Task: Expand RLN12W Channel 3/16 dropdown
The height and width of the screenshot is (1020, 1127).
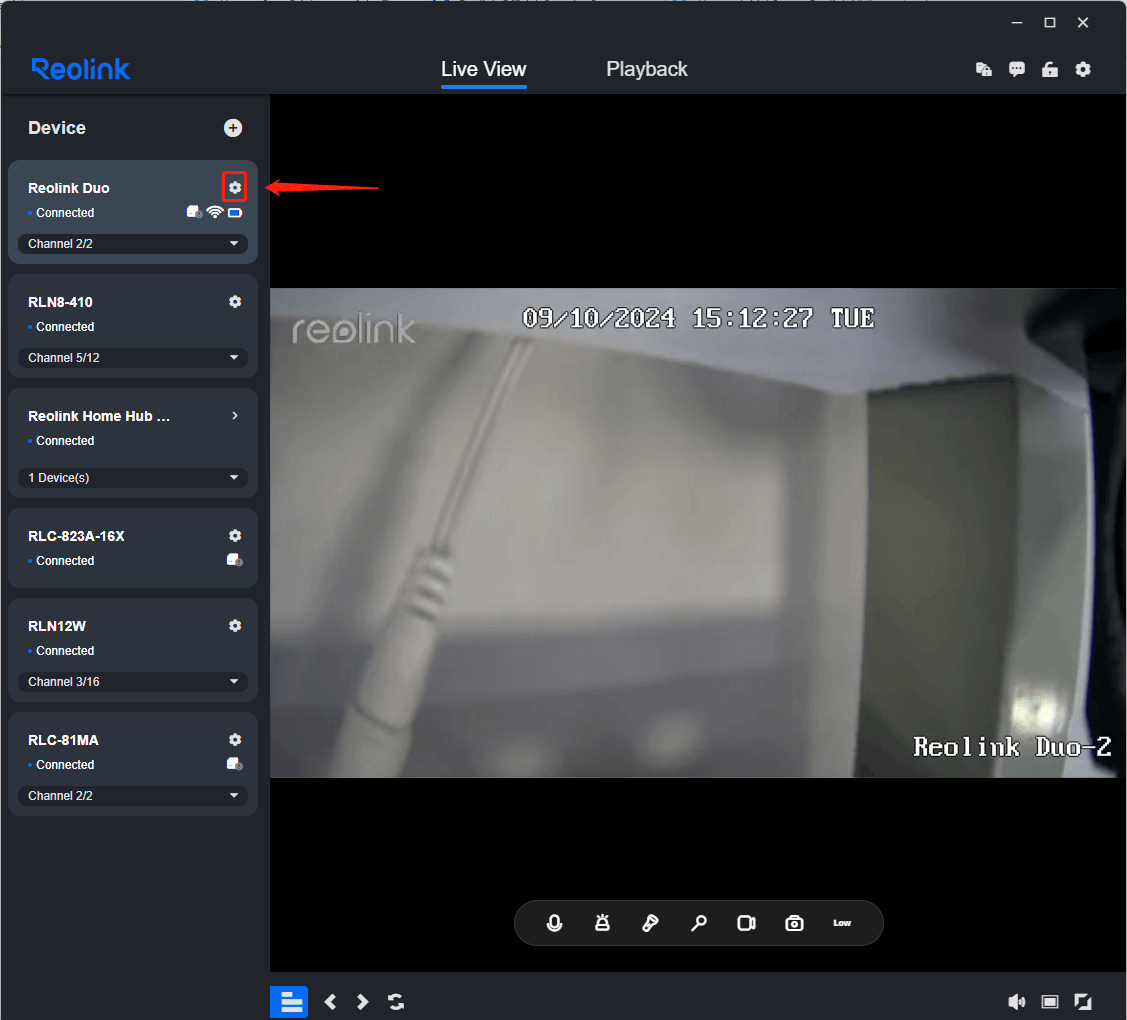Action: [133, 681]
